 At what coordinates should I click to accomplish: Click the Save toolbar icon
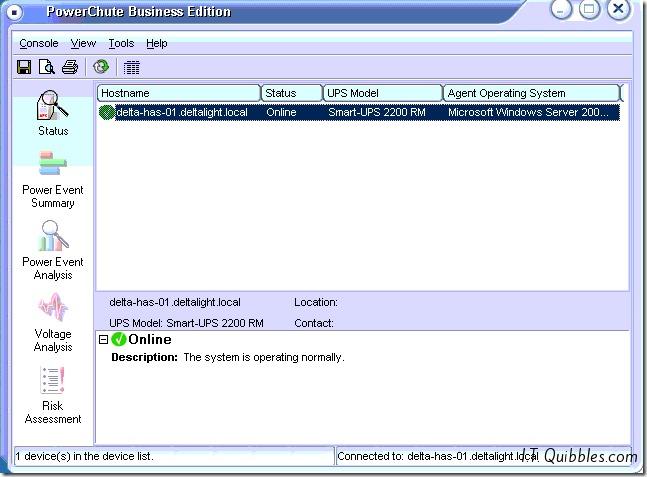(24, 67)
